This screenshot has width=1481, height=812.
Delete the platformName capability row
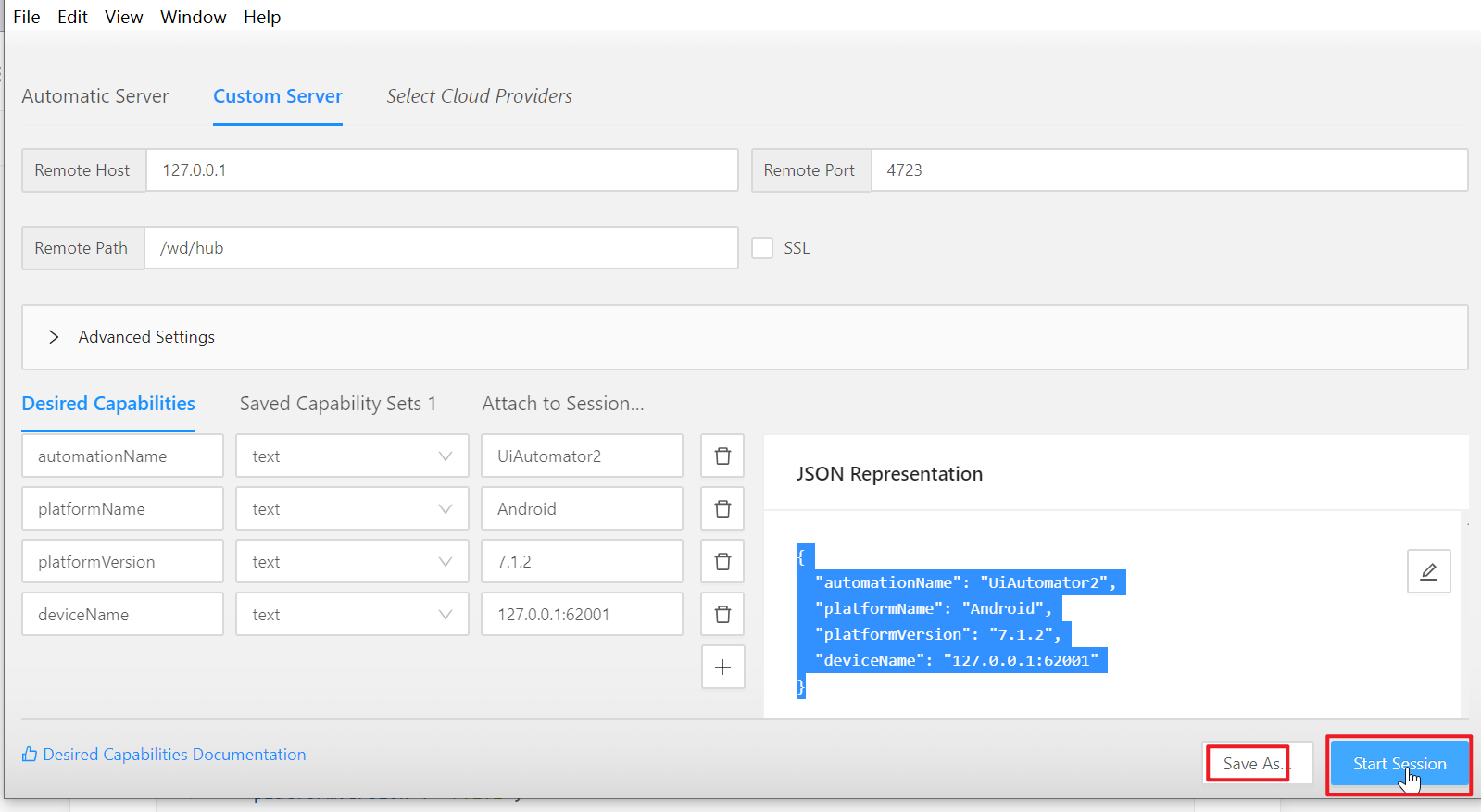point(722,508)
